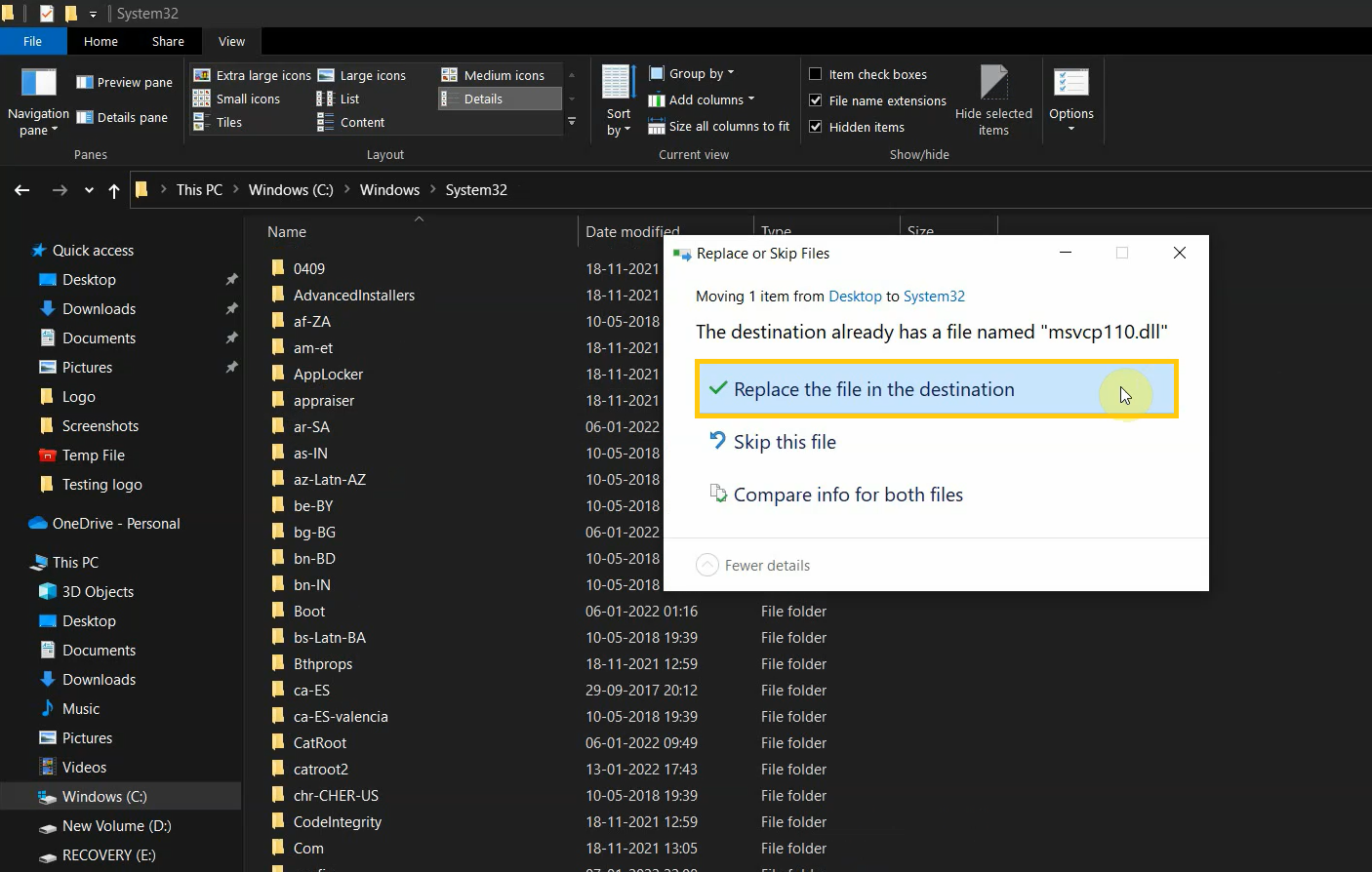Open recent locations dropdown beside forward arrow
This screenshot has height=872, width=1372.
(x=88, y=190)
